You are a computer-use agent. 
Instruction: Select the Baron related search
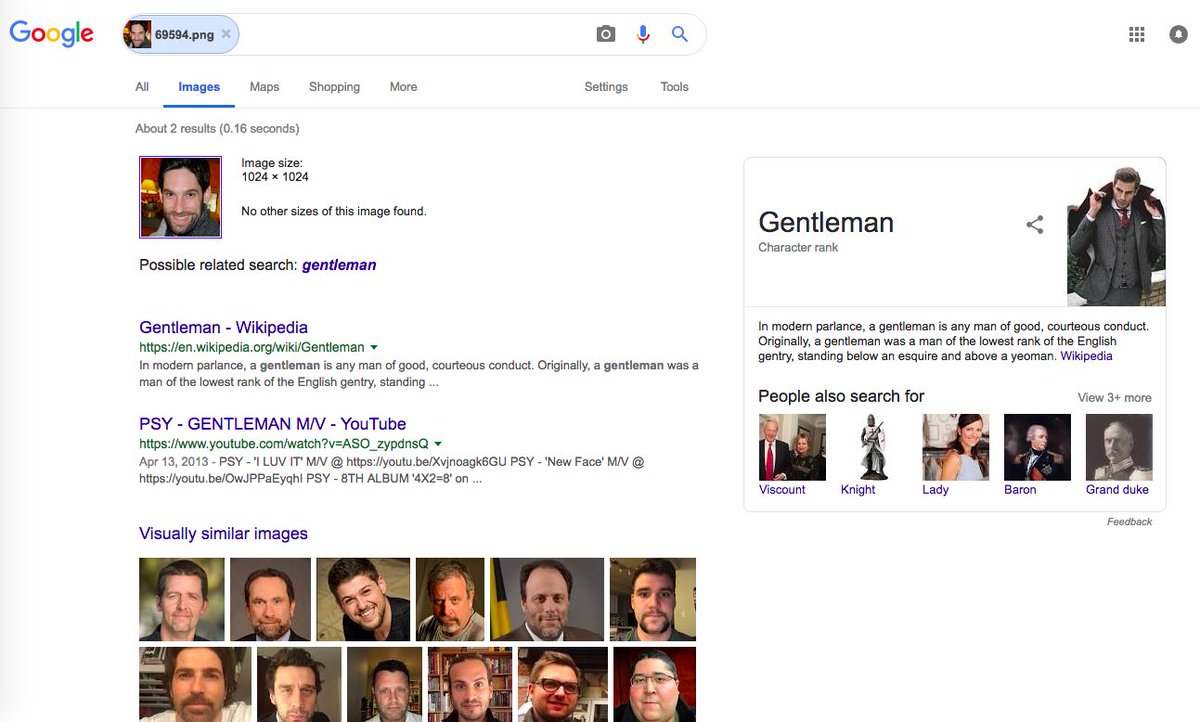coord(1037,454)
